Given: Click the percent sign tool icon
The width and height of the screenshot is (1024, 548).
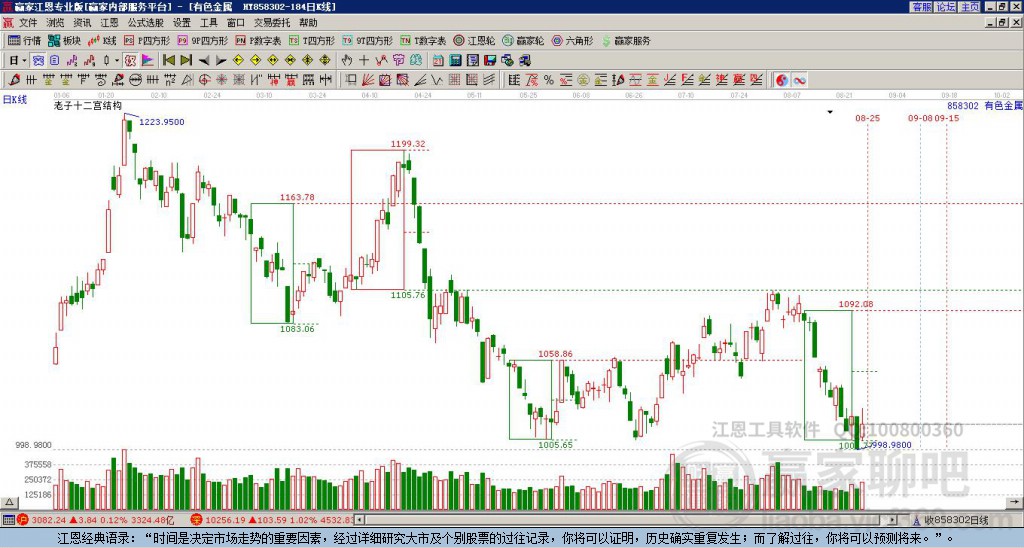Looking at the screenshot, I should pos(548,80).
